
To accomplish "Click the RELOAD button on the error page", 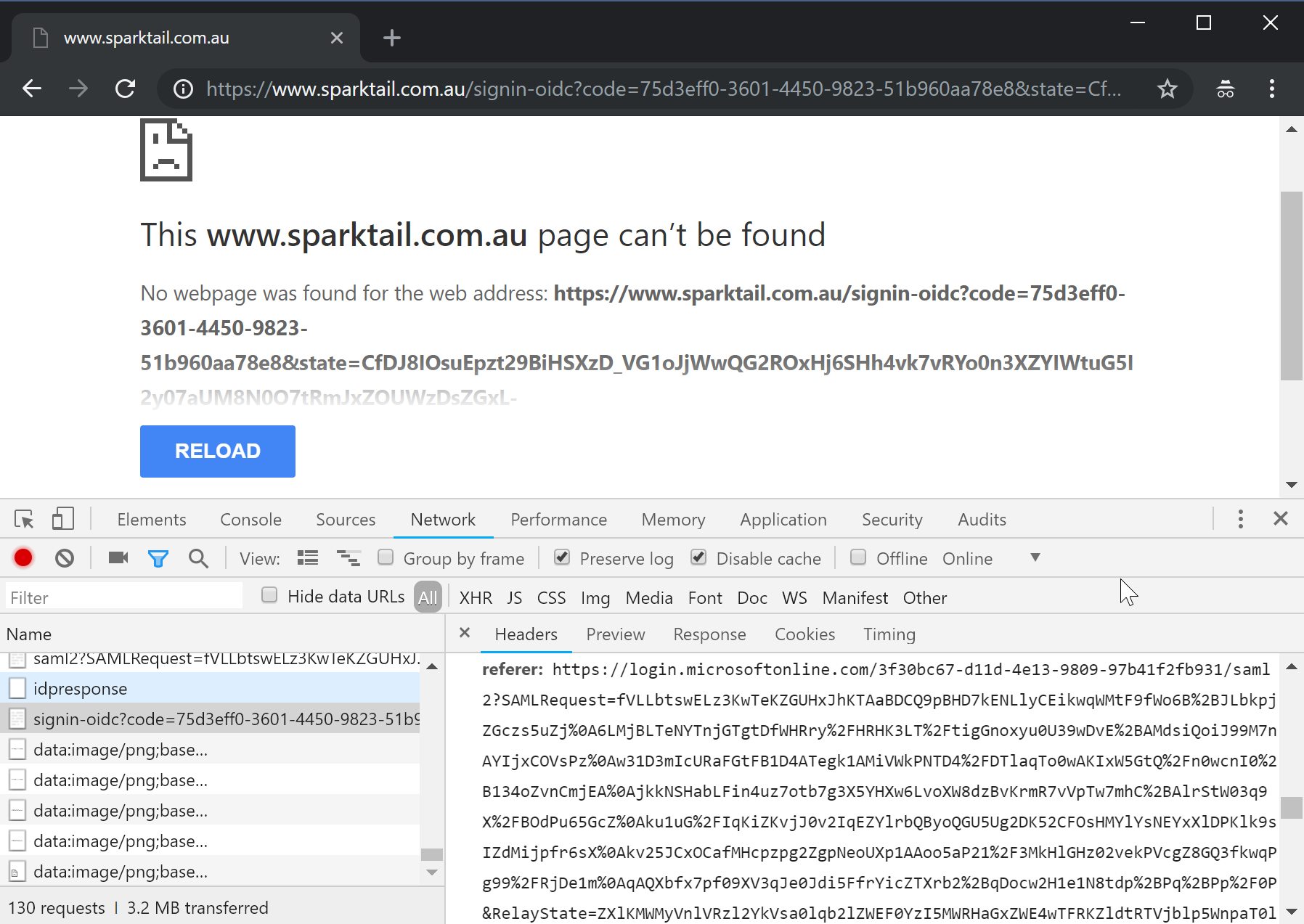I will (x=217, y=451).
